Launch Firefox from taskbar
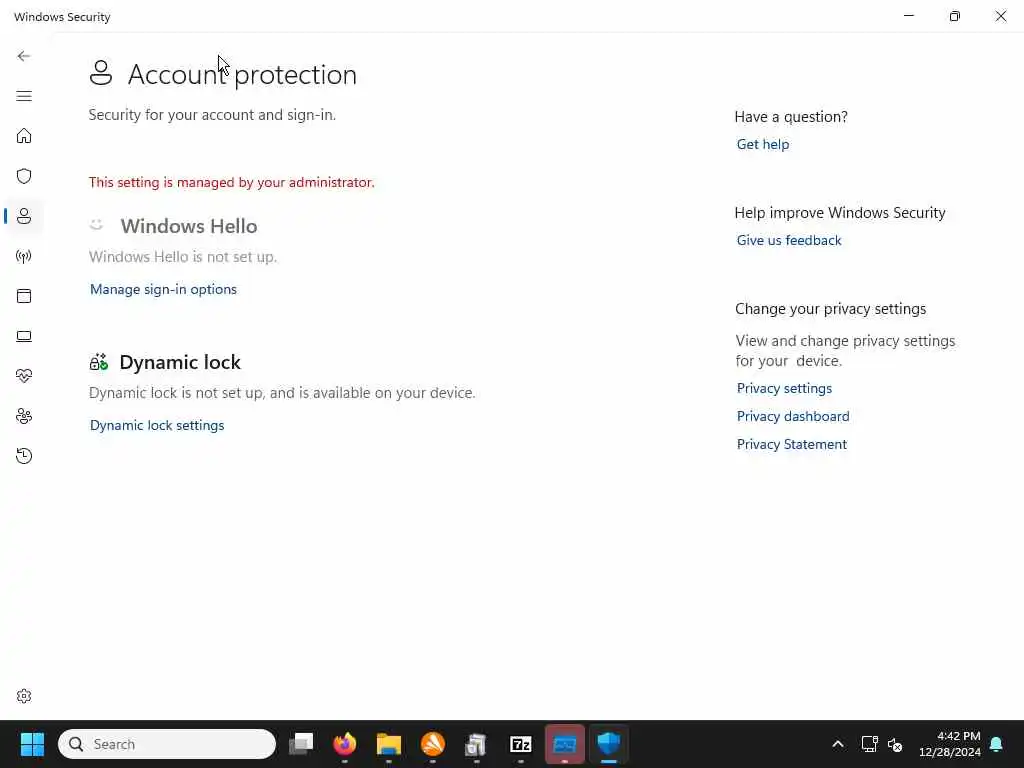Viewport: 1024px width, 768px height. click(x=345, y=744)
